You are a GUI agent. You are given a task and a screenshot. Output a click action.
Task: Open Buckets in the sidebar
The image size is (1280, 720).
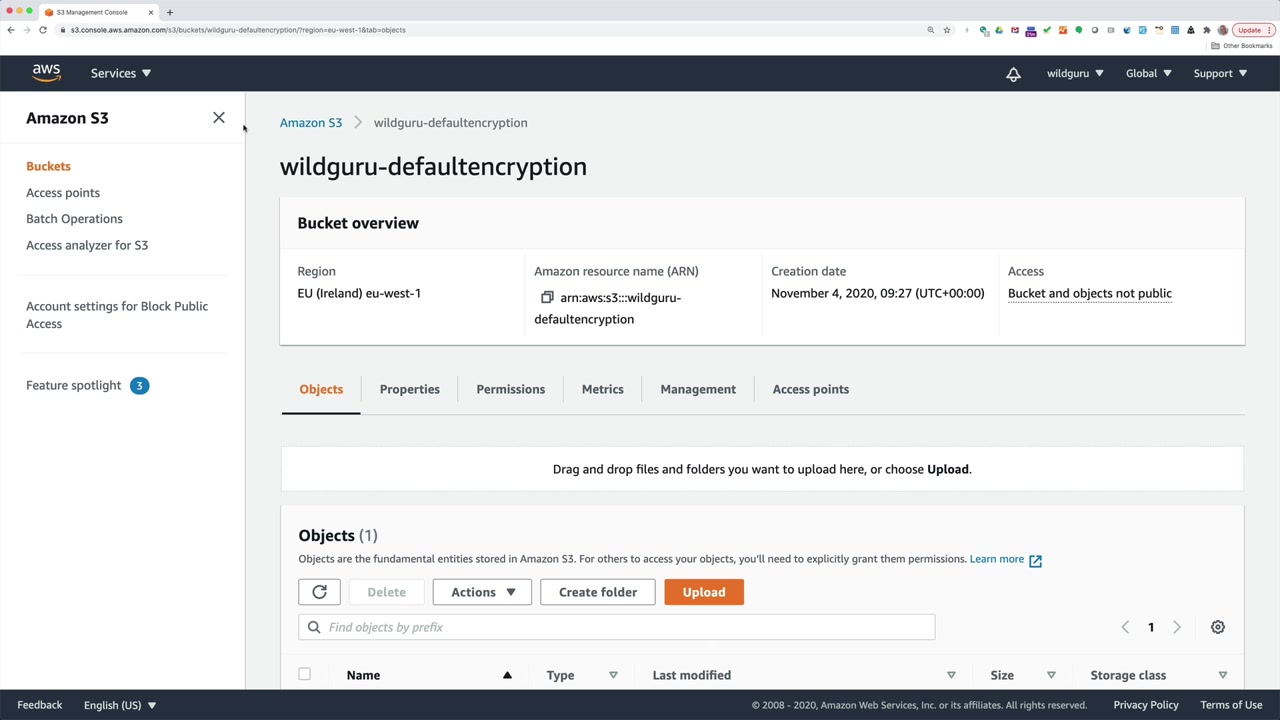click(48, 166)
